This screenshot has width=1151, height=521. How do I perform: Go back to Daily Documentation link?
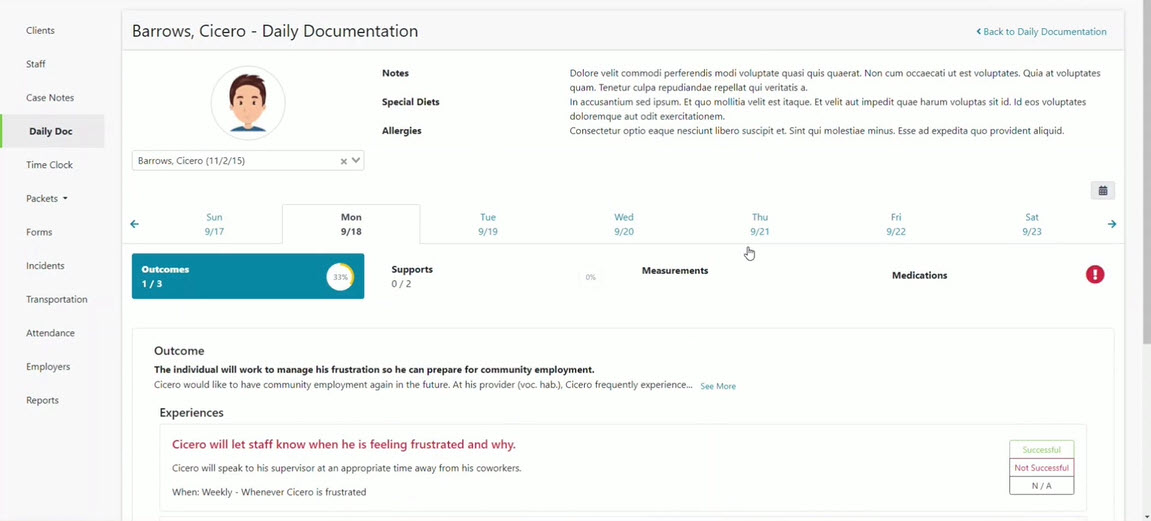(1041, 32)
